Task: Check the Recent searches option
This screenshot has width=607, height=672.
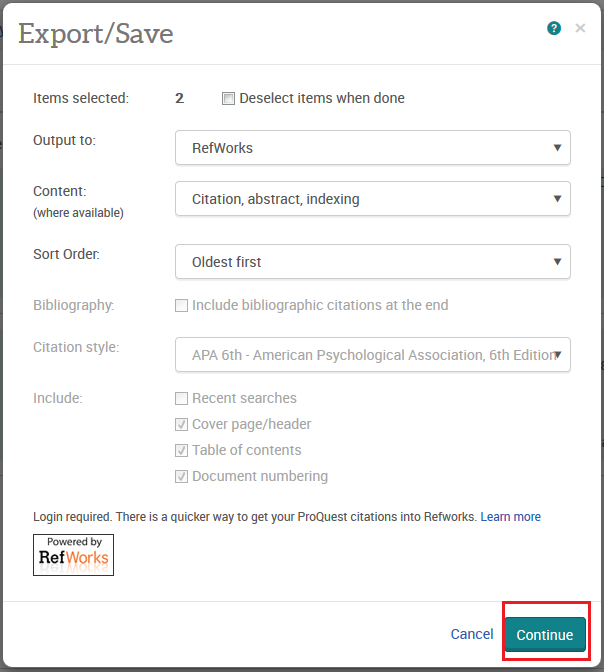Action: tap(181, 399)
